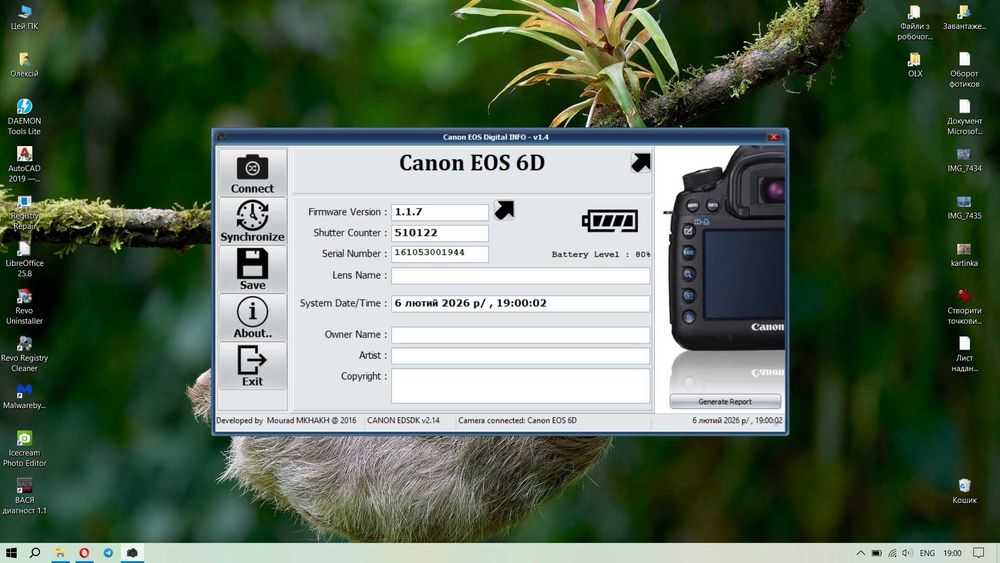Close the Canon EOS Digital Info window
1000x563 pixels.
click(774, 137)
